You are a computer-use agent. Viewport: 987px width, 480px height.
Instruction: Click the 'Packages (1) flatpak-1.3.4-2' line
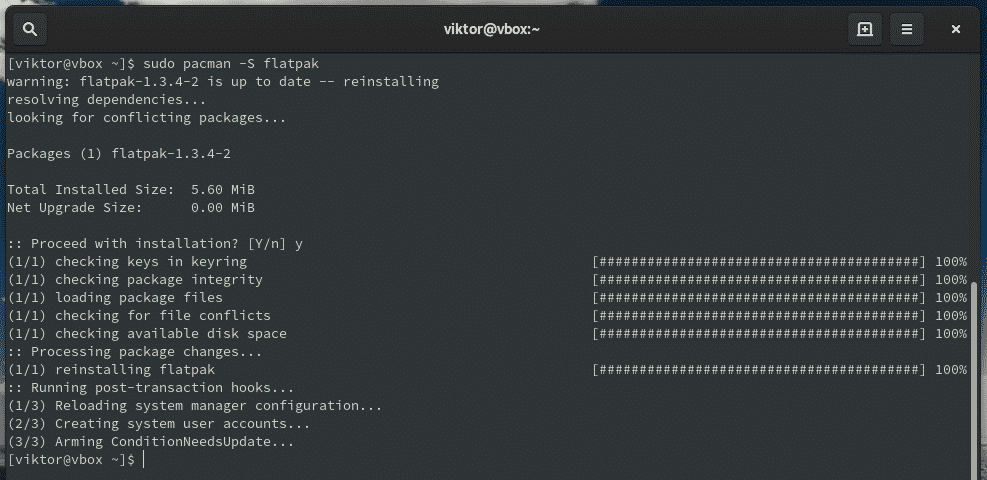click(x=119, y=153)
